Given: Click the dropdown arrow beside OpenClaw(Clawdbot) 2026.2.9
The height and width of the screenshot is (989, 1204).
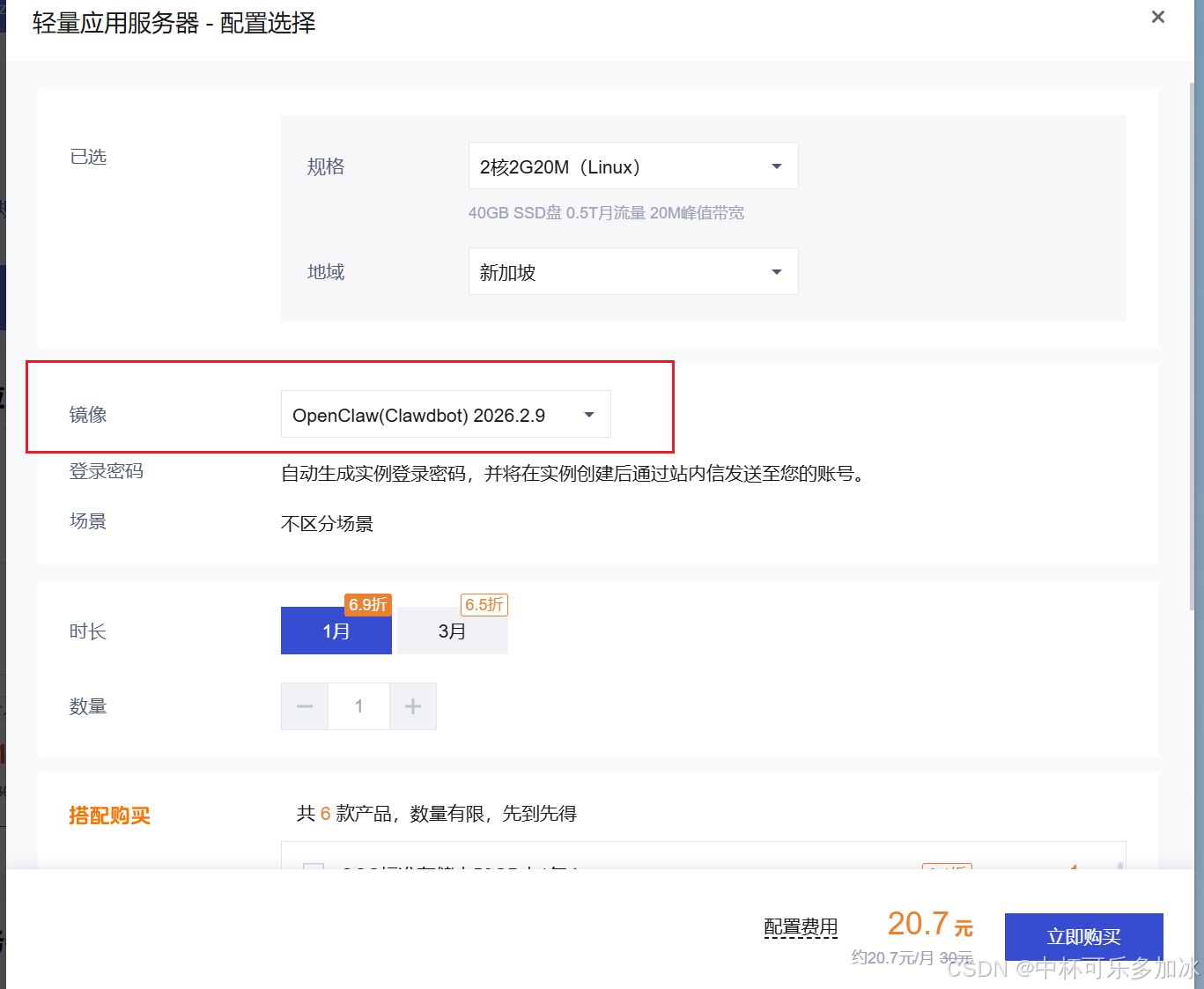Looking at the screenshot, I should pos(588,414).
